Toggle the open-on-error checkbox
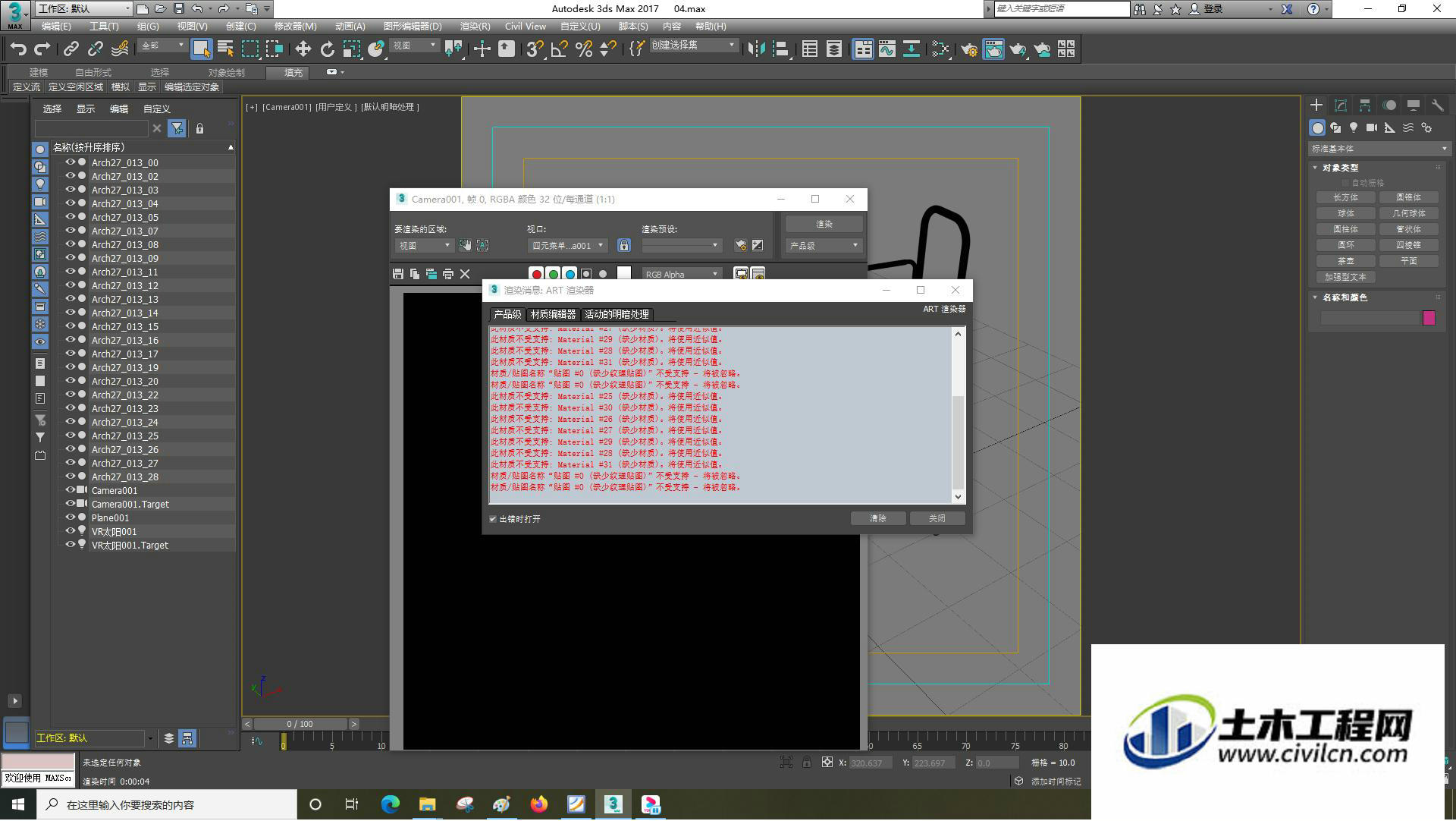 (x=493, y=519)
